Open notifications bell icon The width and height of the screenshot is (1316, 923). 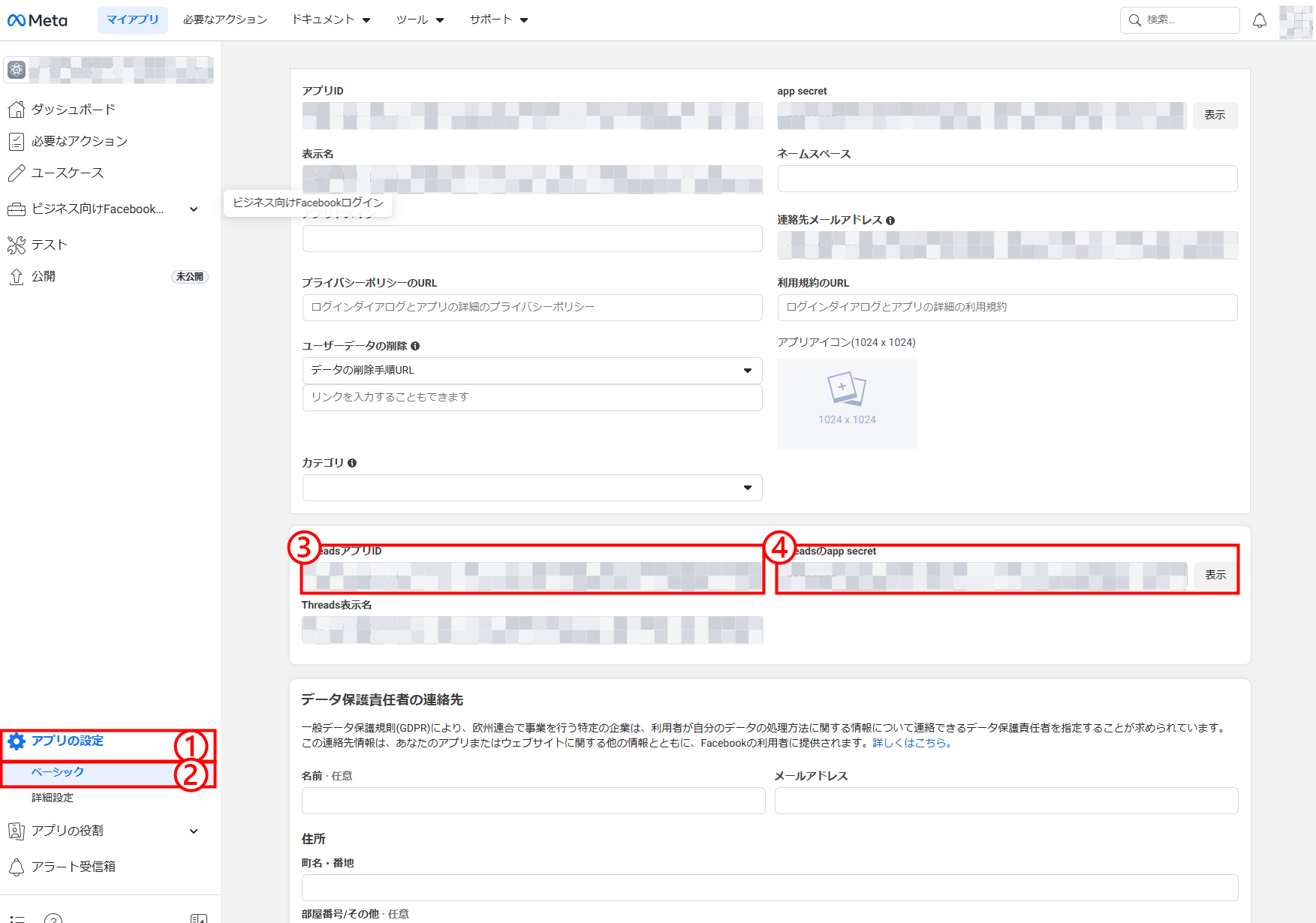point(1260,20)
